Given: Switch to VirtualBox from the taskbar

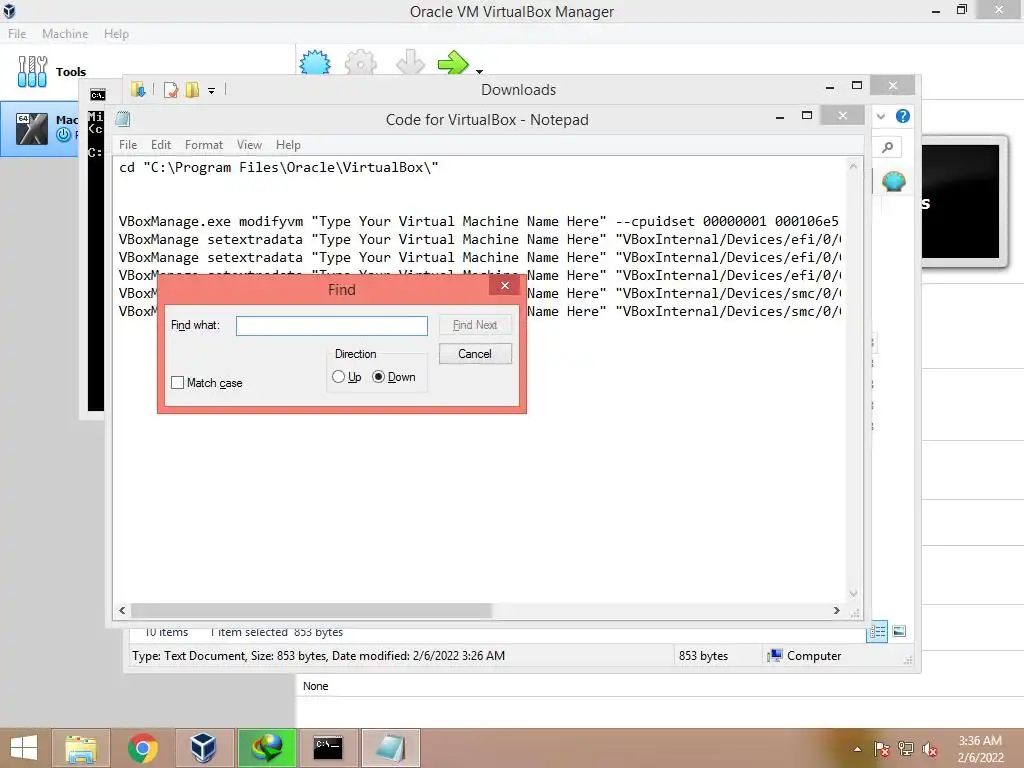Looking at the screenshot, I should click(x=203, y=748).
